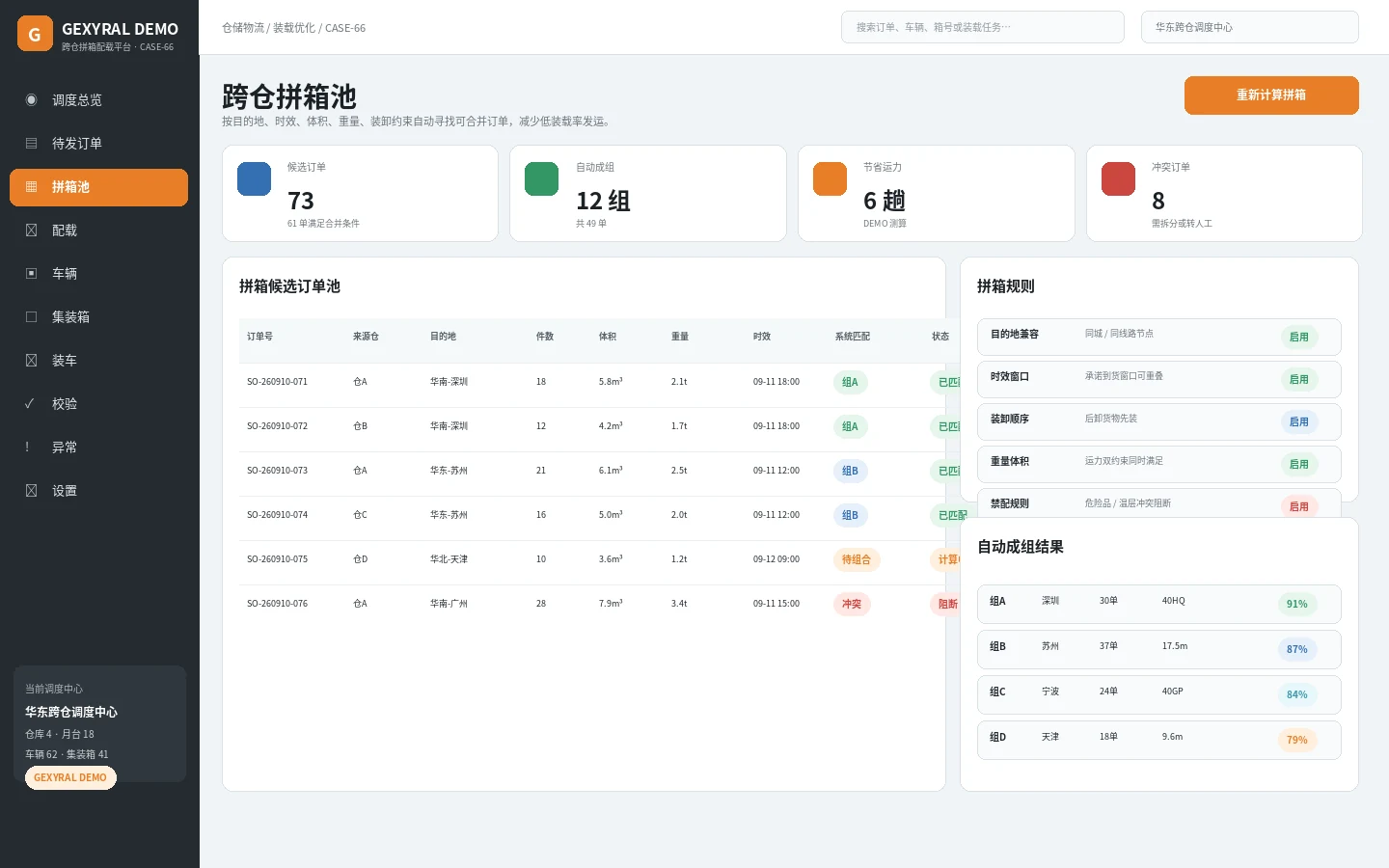Click 华南-广州 destination cell
The width and height of the screenshot is (1389, 868).
(449, 604)
